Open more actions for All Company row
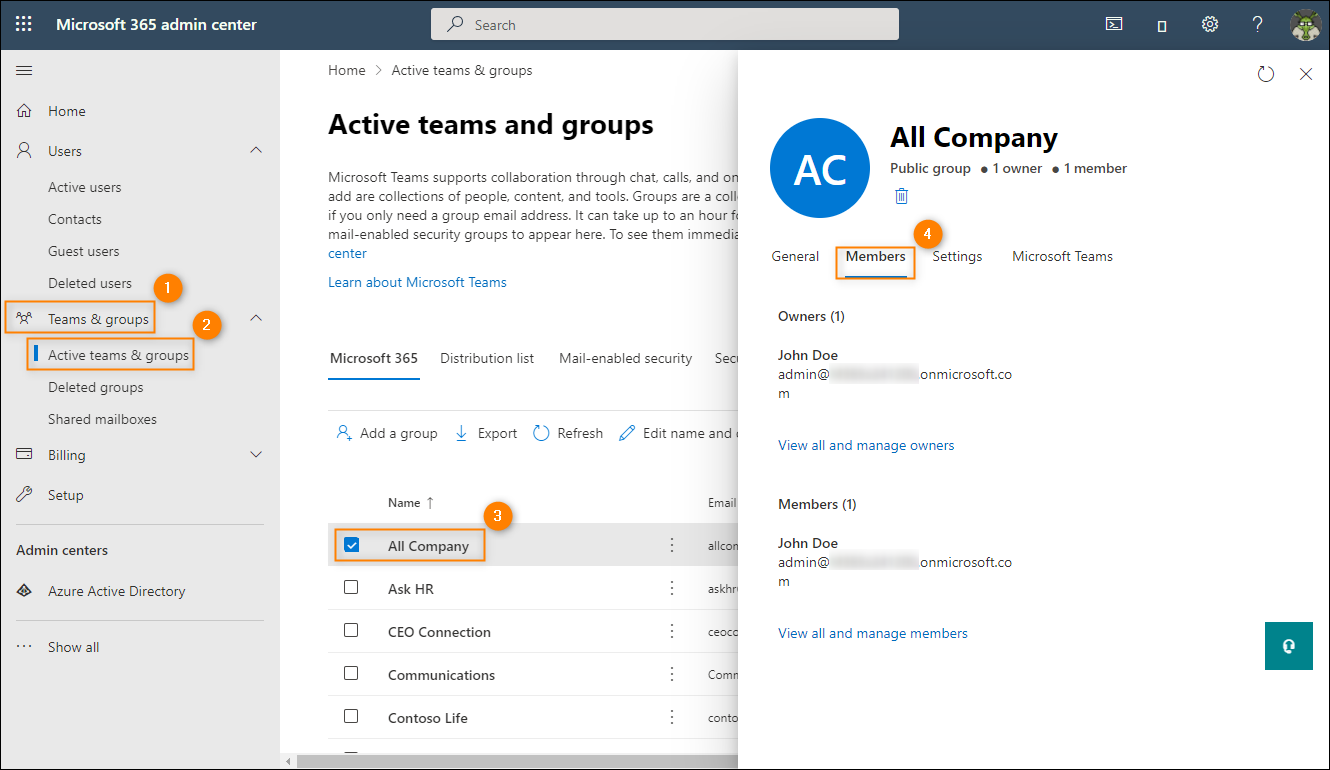 pyautogui.click(x=672, y=545)
